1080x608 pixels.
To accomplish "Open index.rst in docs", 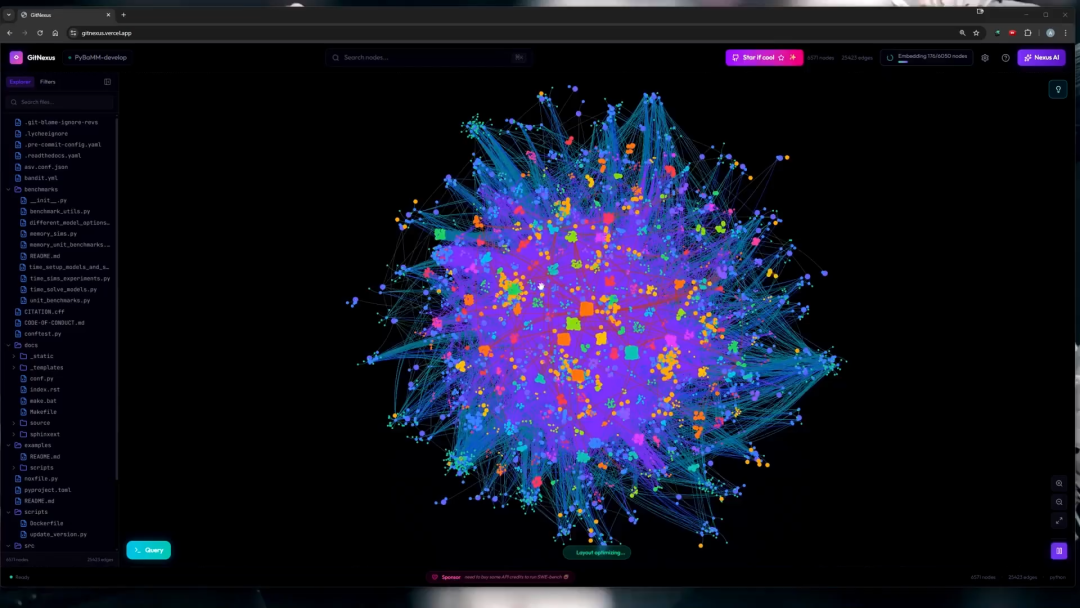I will (x=44, y=390).
